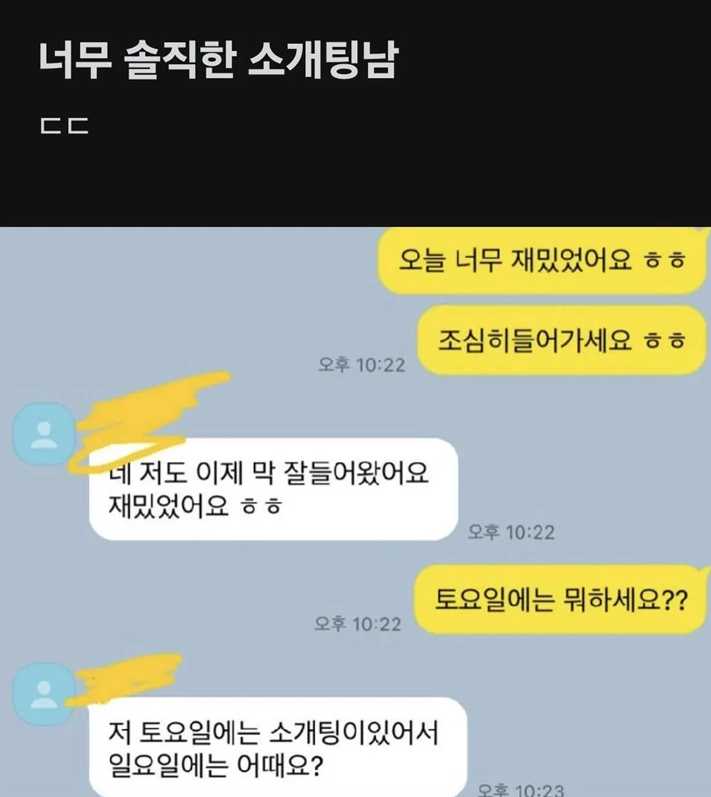The height and width of the screenshot is (797, 711).
Task: Click the 오후 10:23 timestamp at the bottom
Action: point(521,789)
